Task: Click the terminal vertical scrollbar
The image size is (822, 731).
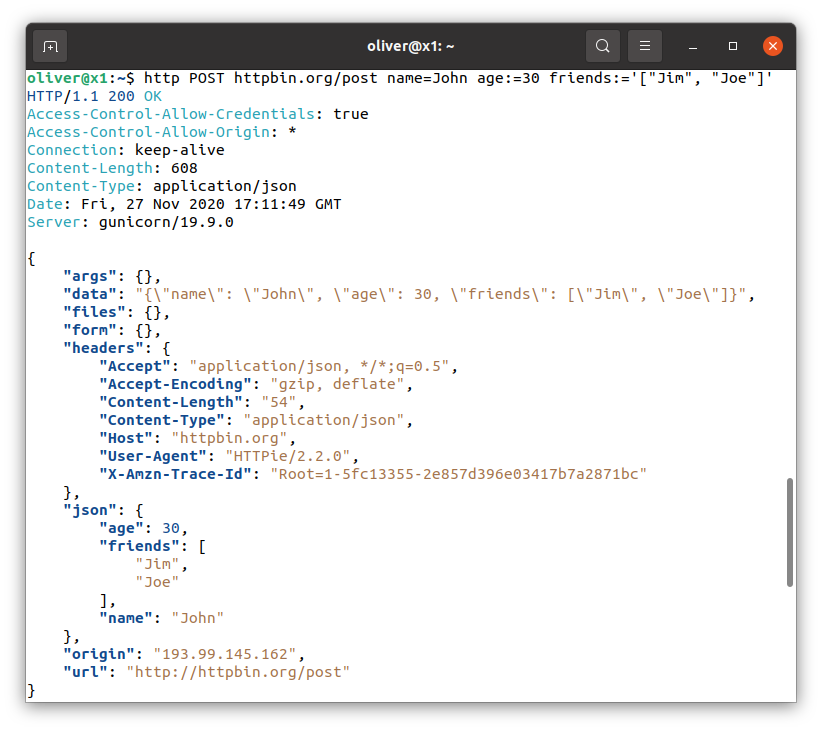Action: coord(789,532)
